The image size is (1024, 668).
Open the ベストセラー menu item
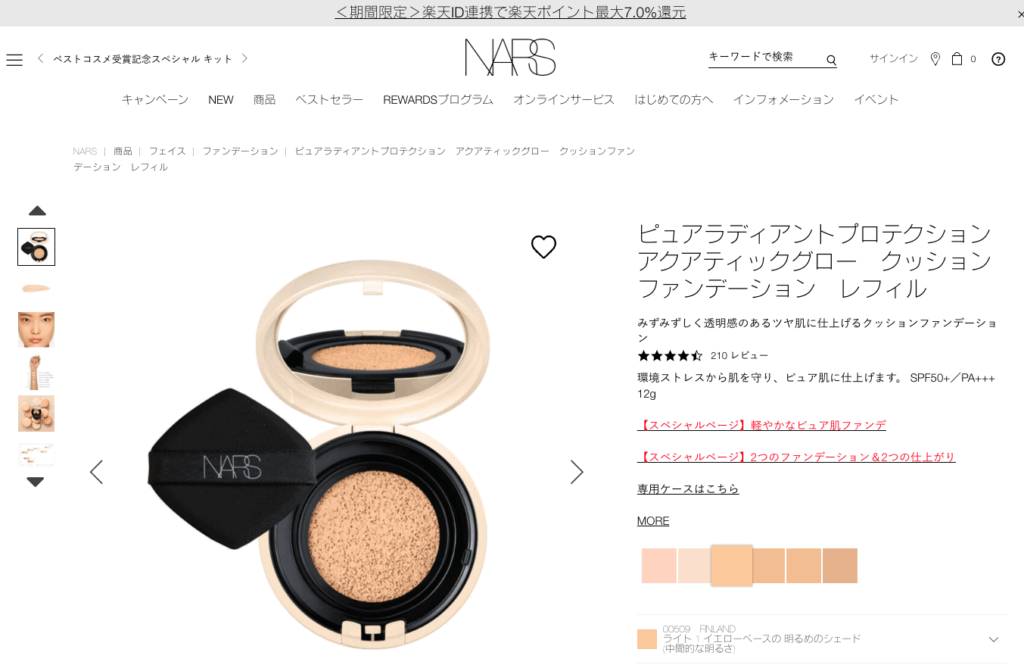coord(329,99)
